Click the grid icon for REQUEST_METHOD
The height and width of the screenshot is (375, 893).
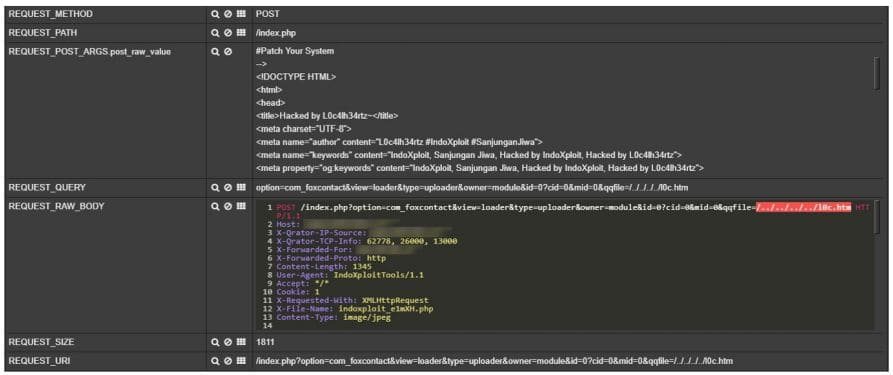click(240, 14)
